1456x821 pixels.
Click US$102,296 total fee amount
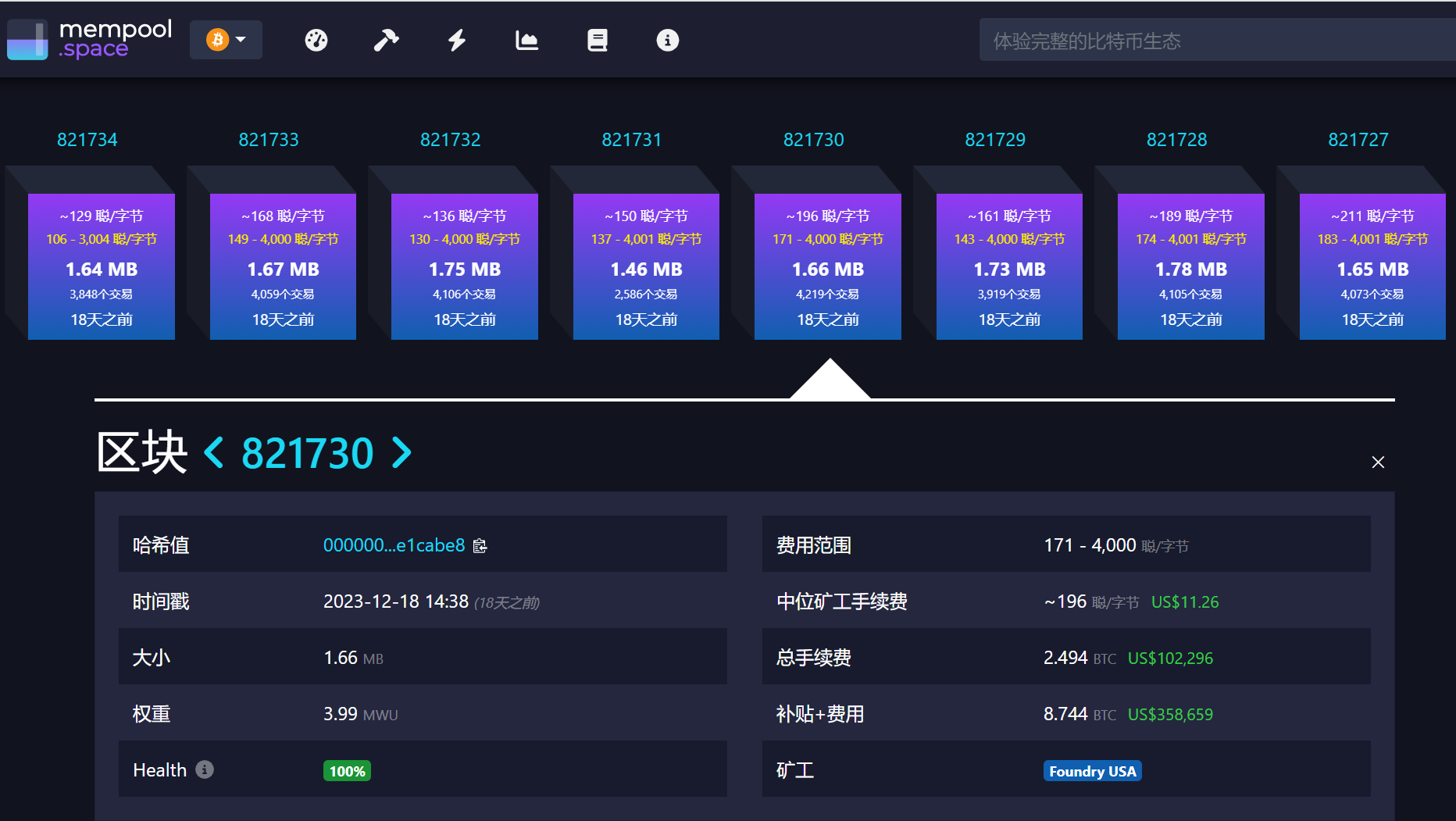(1170, 659)
